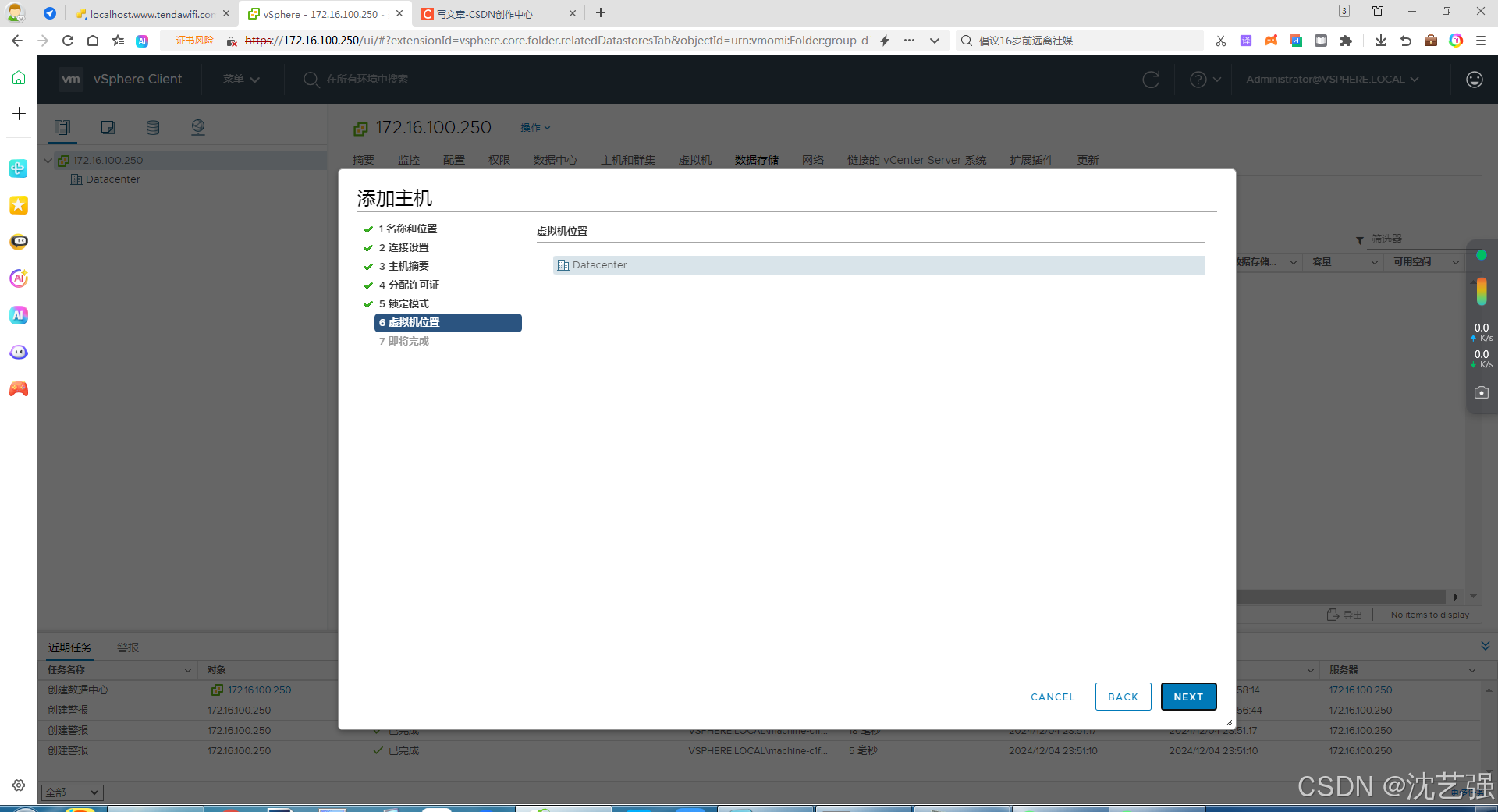Switch to the 更新 tab
The height and width of the screenshot is (812, 1498).
pos(1088,160)
